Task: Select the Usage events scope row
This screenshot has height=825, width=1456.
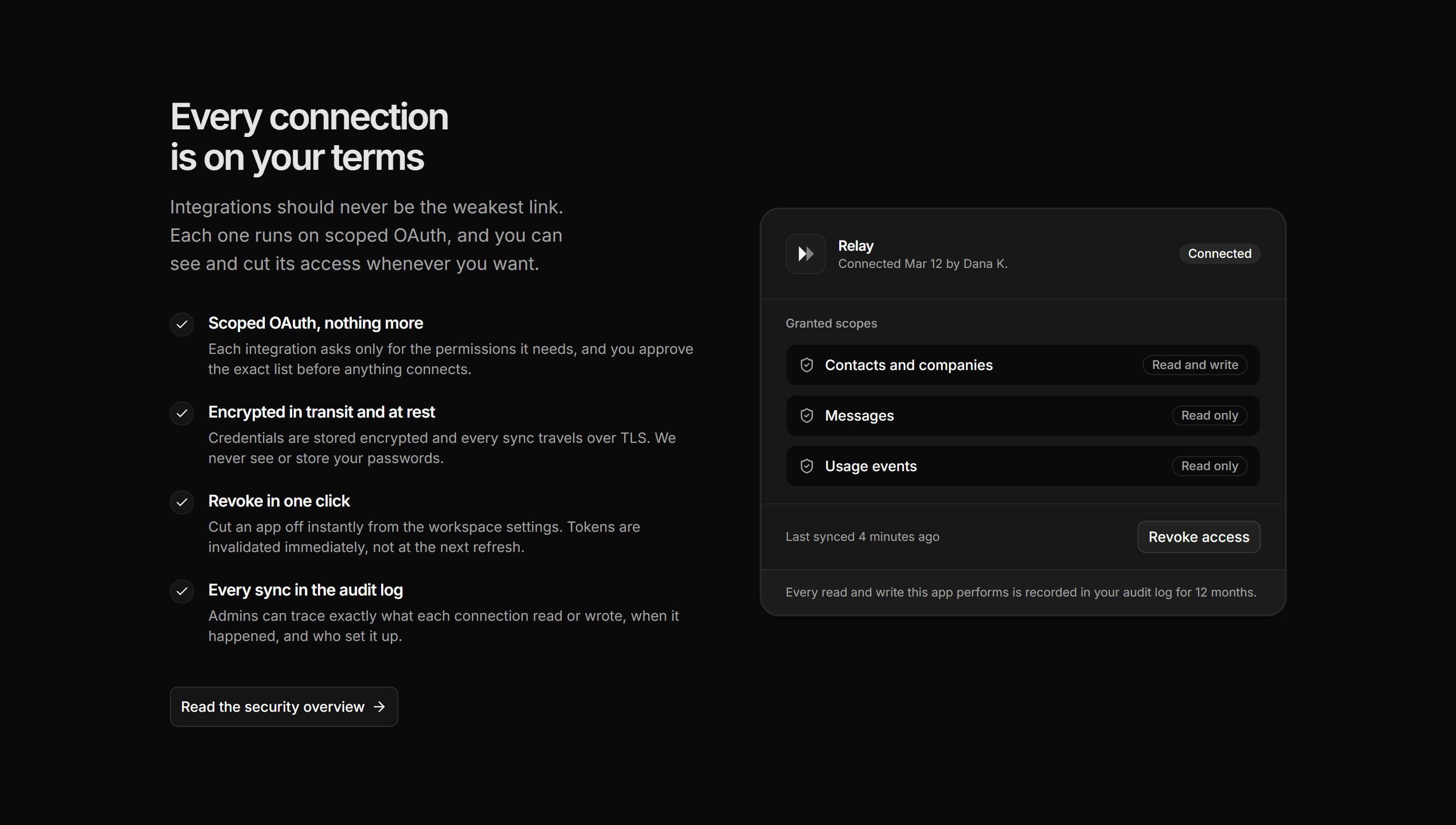Action: (1023, 466)
